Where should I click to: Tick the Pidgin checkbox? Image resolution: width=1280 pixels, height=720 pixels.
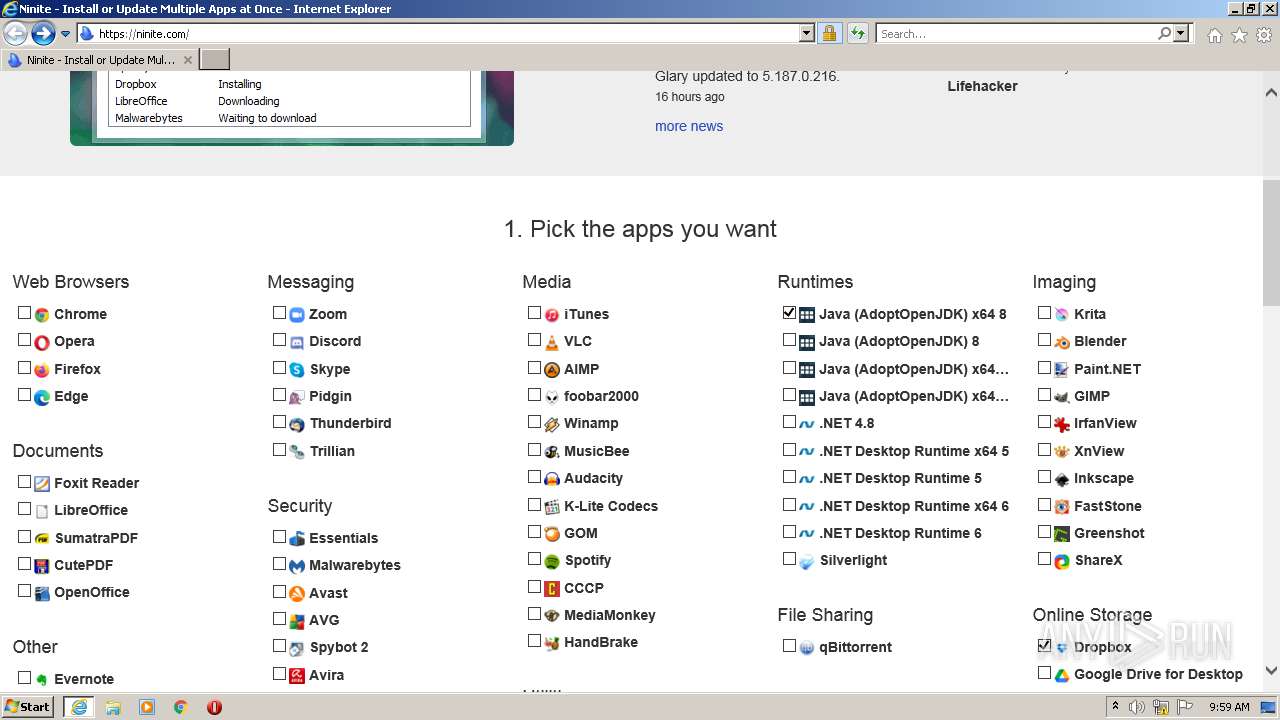[x=279, y=395]
